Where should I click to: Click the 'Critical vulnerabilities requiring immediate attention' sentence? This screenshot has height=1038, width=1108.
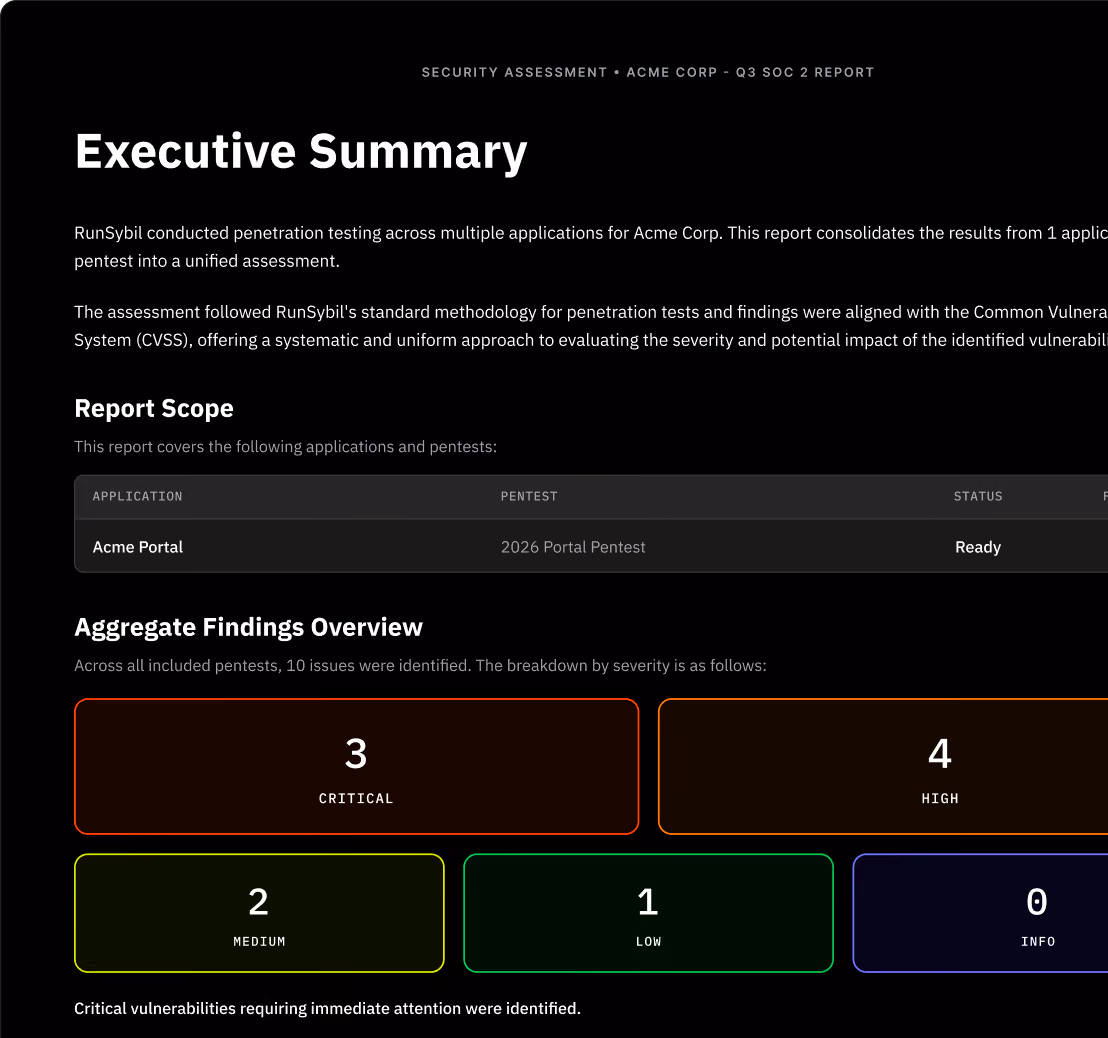[x=327, y=1008]
